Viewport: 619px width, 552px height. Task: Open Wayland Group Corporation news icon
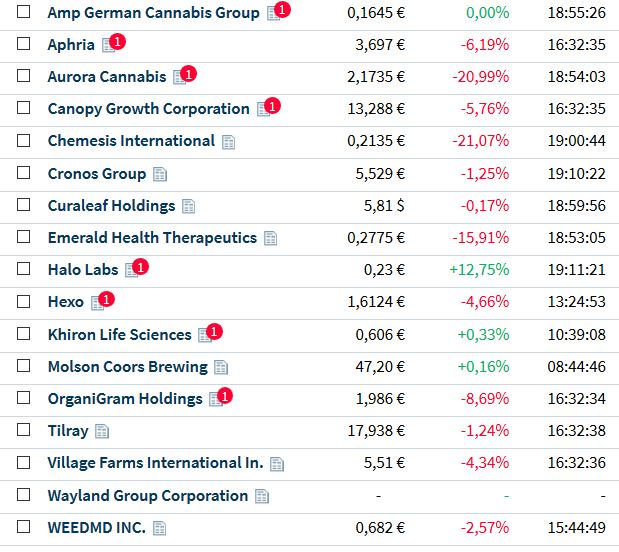coord(262,496)
